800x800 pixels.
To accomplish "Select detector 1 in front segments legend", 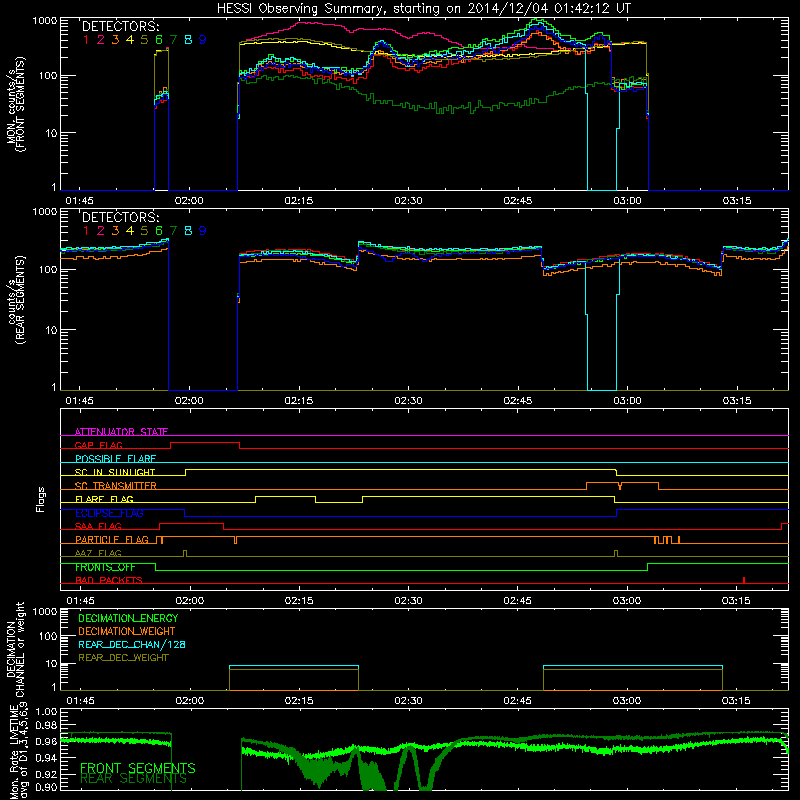I will pyautogui.click(x=86, y=40).
